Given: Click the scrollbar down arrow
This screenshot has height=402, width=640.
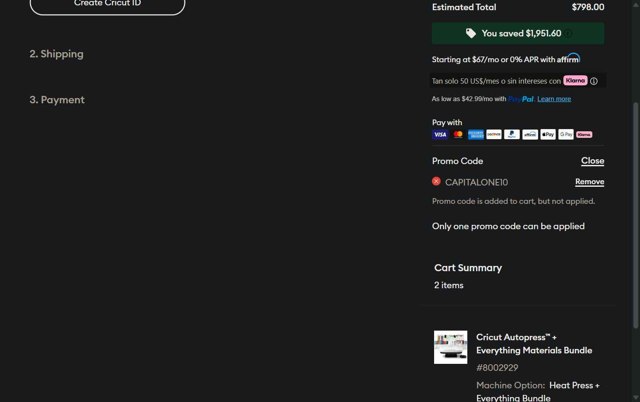Looking at the screenshot, I should (x=635, y=398).
